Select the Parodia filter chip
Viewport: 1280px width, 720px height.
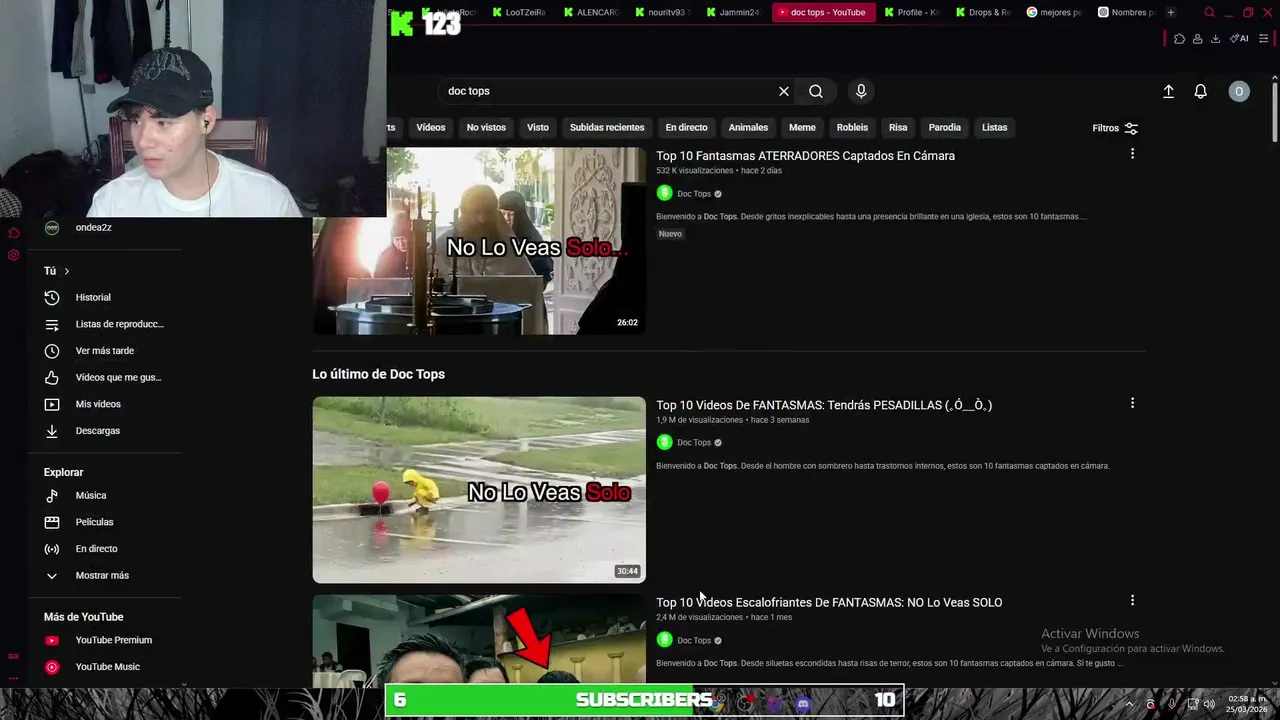coord(944,127)
